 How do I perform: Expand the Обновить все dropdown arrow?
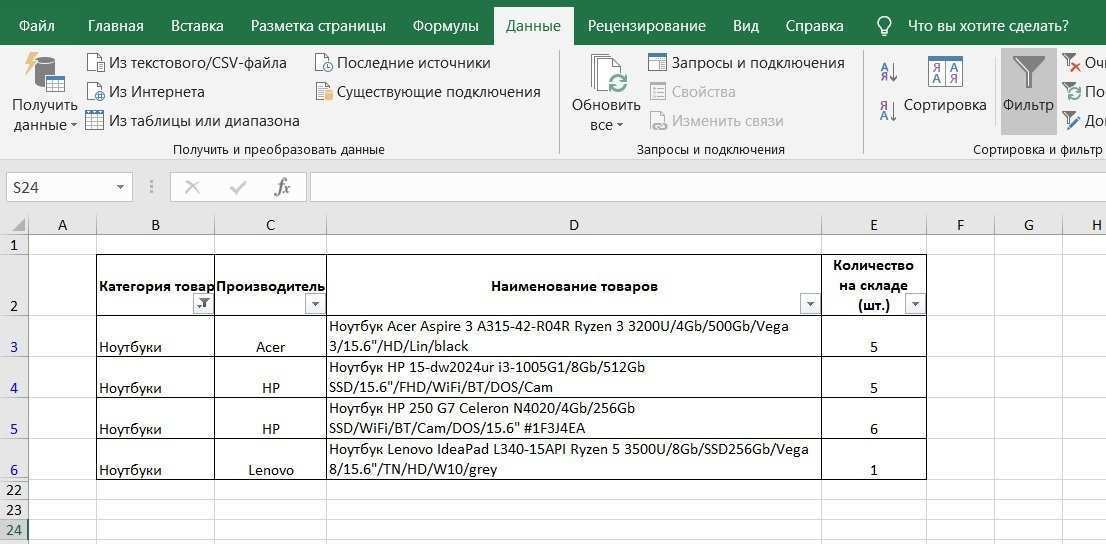[x=620, y=126]
